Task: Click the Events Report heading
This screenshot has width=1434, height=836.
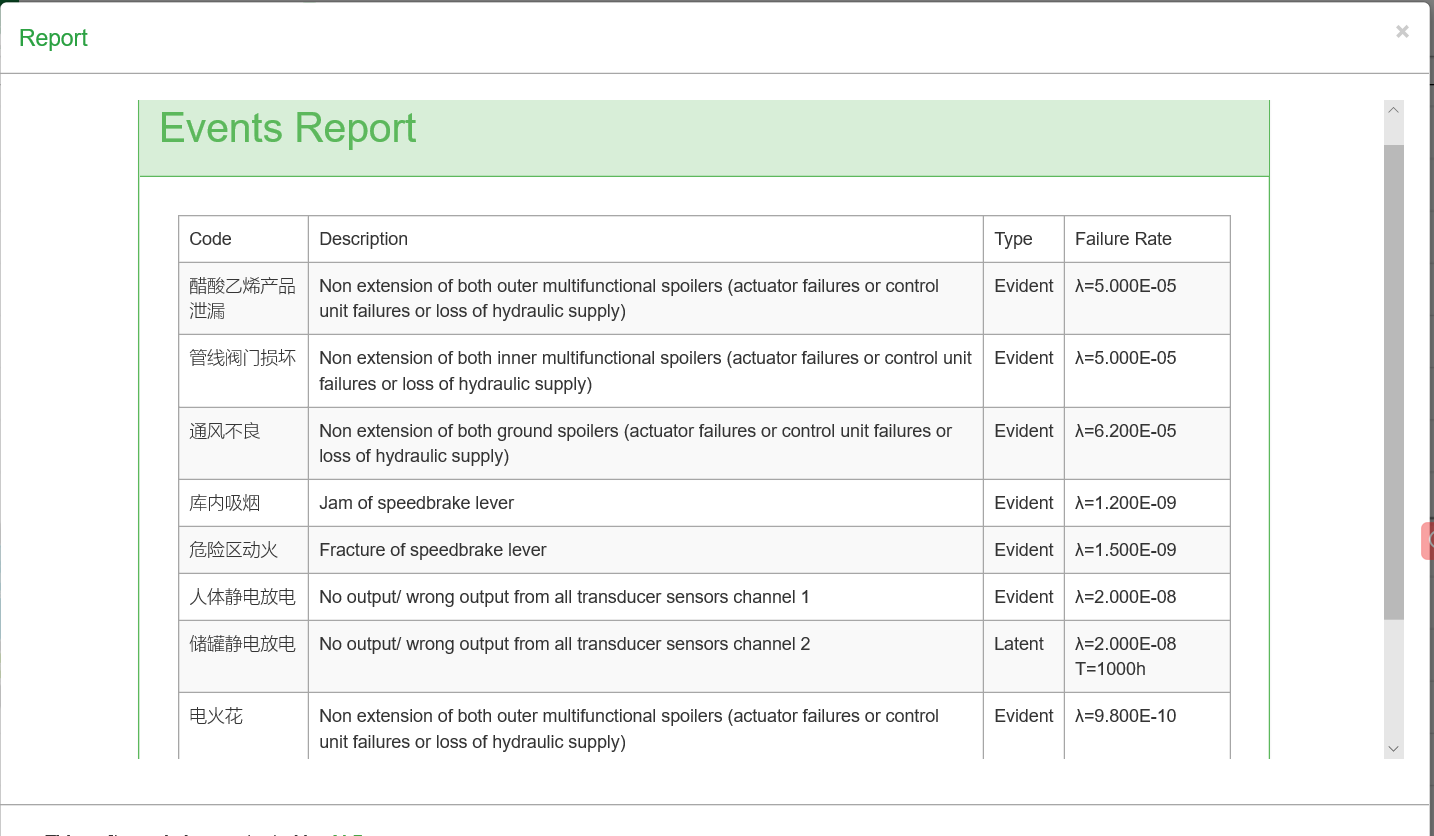Action: (x=288, y=128)
